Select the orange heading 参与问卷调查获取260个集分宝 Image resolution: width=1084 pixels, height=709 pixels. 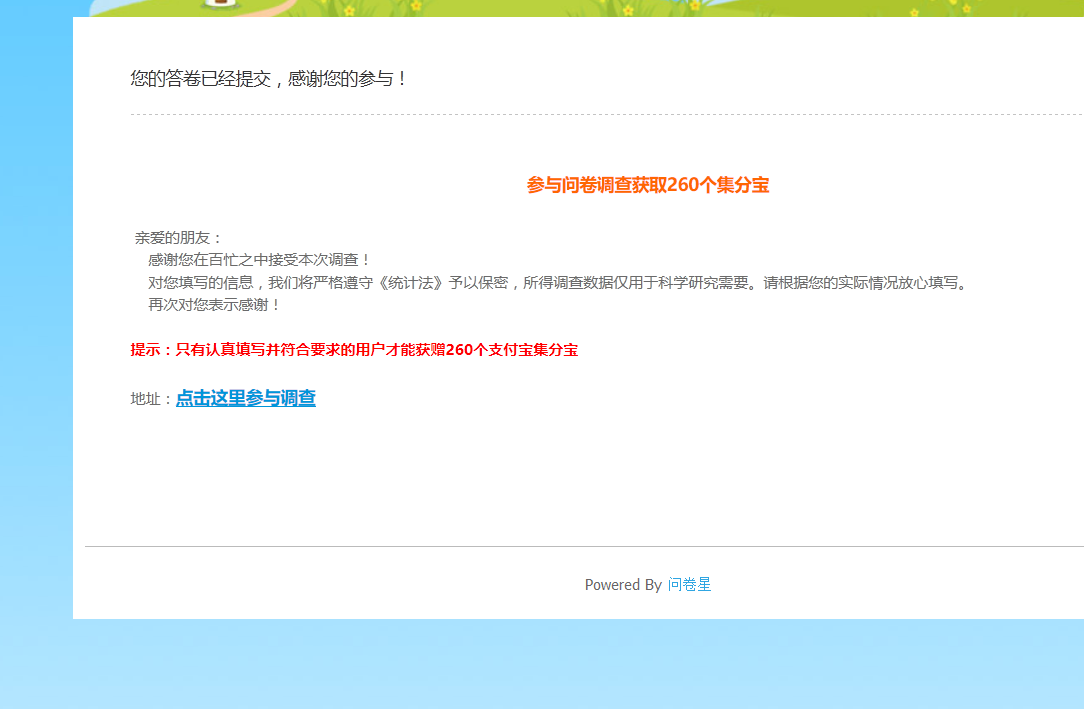pyautogui.click(x=648, y=185)
